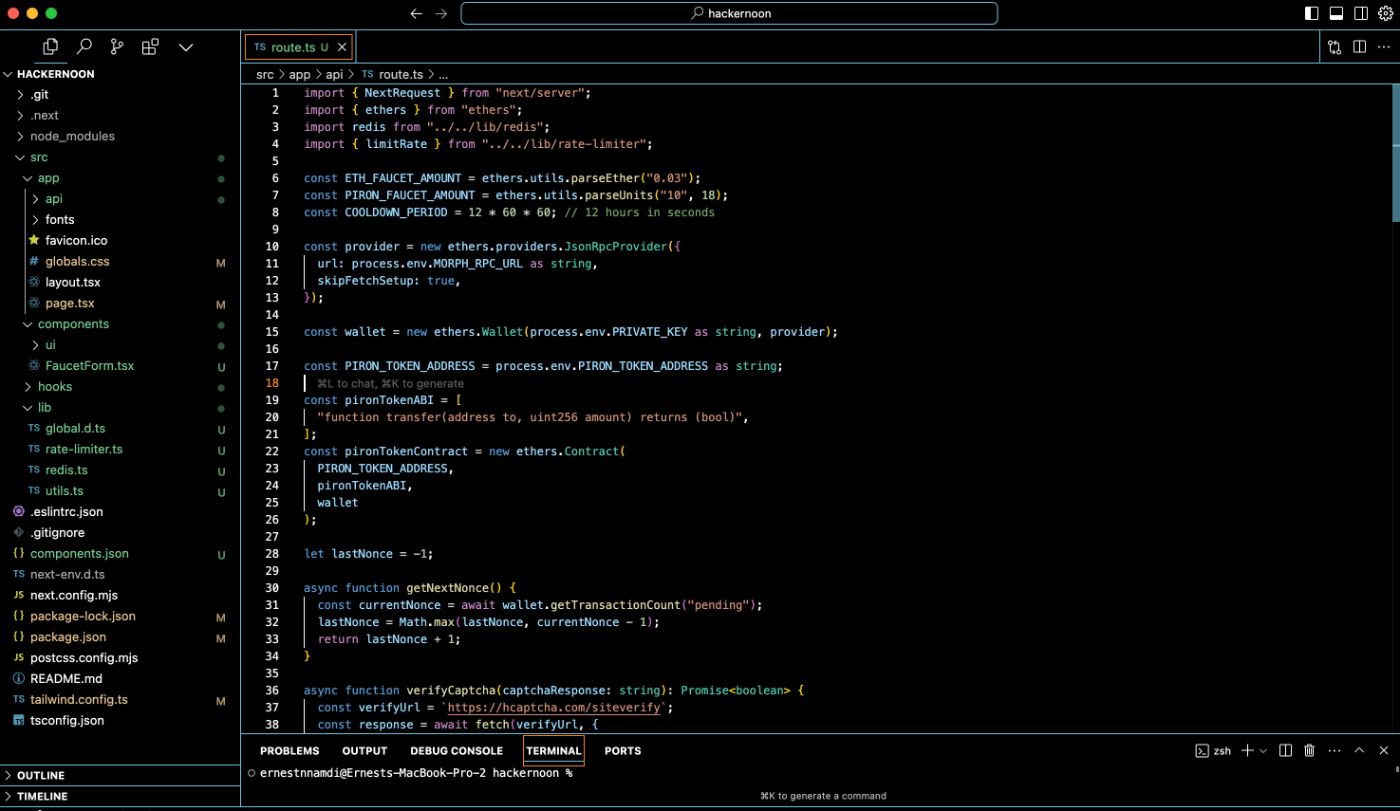Click 'app' in the breadcrumb
This screenshot has width=1400, height=811.
(x=300, y=75)
